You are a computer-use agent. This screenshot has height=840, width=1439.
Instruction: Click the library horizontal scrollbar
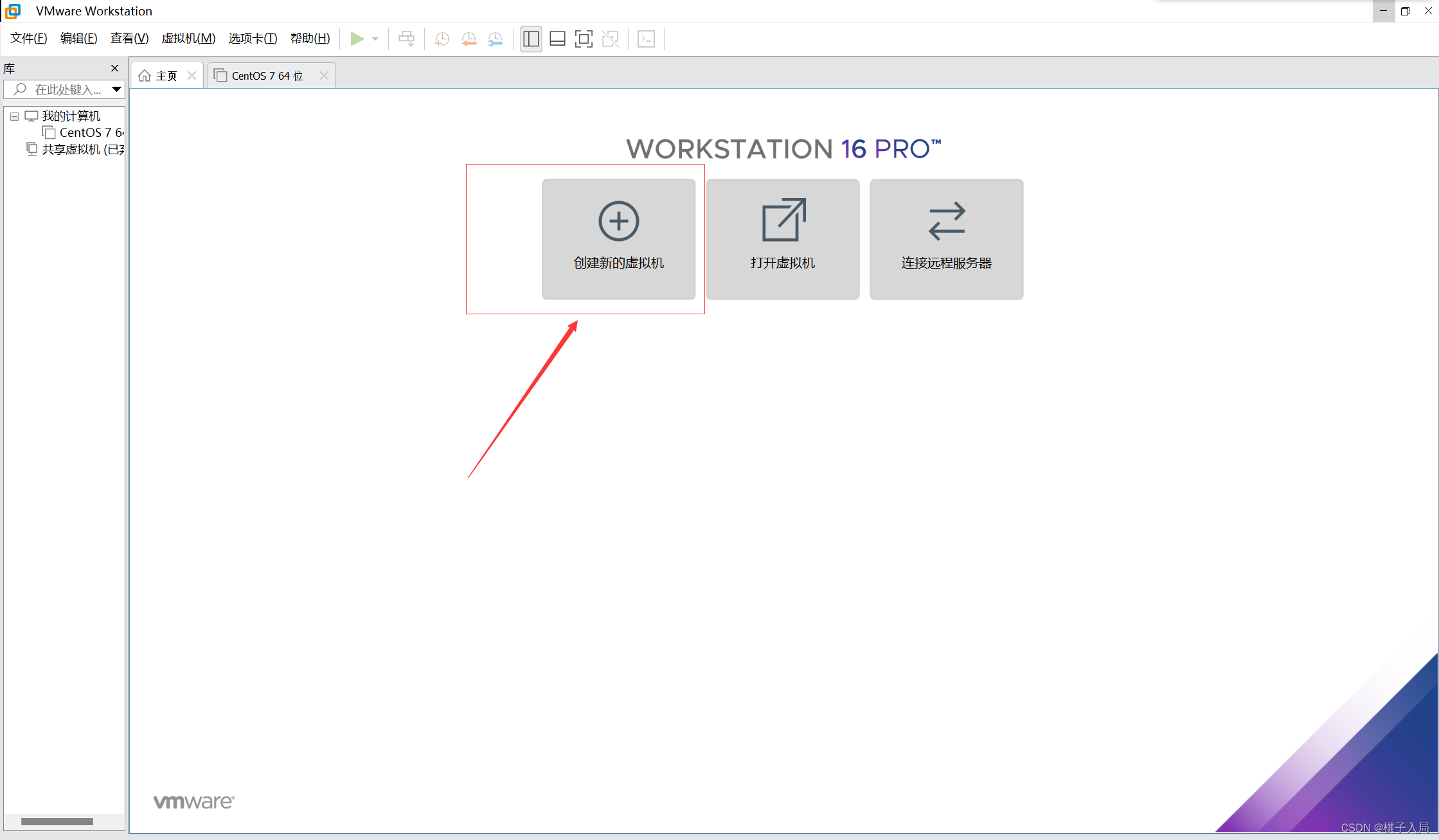coord(57,821)
